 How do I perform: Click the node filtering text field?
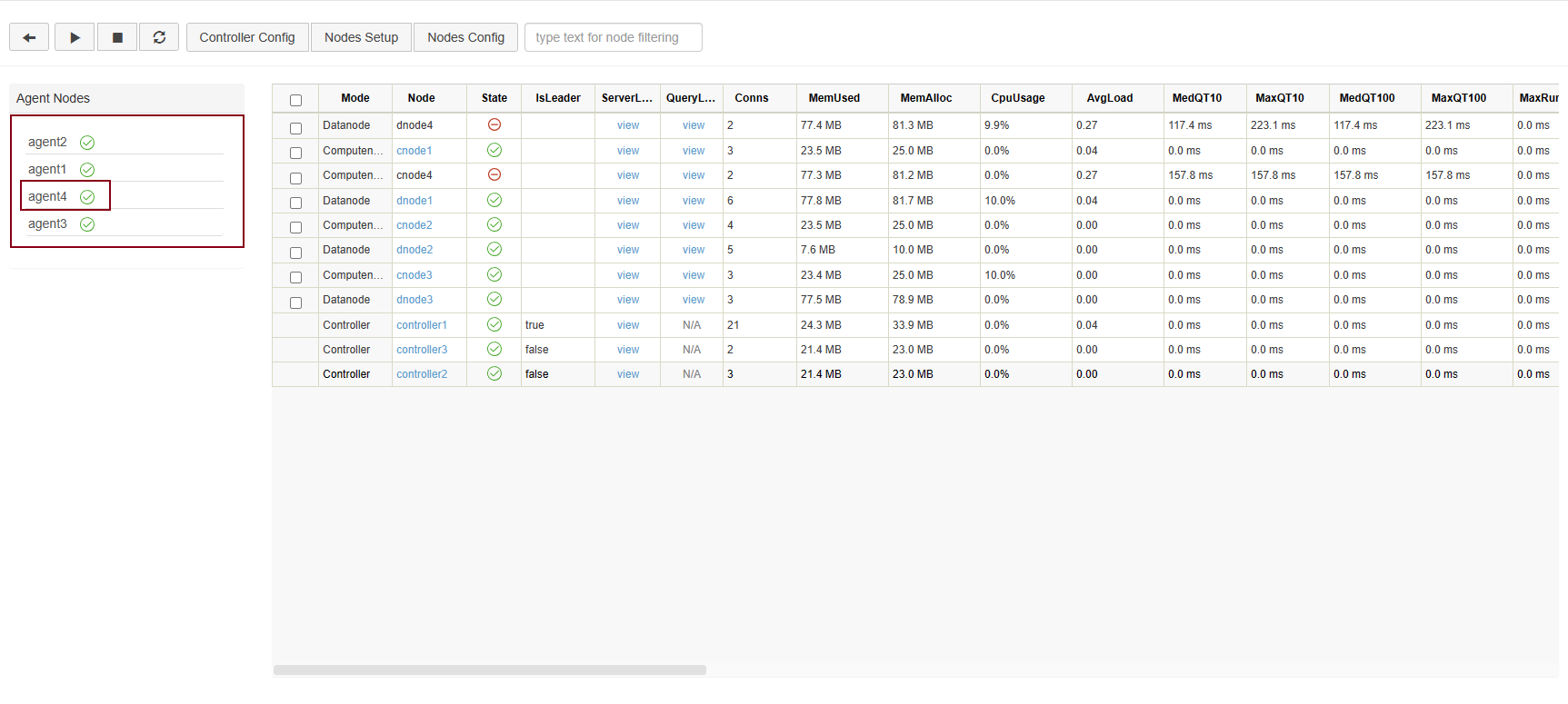pyautogui.click(x=613, y=37)
